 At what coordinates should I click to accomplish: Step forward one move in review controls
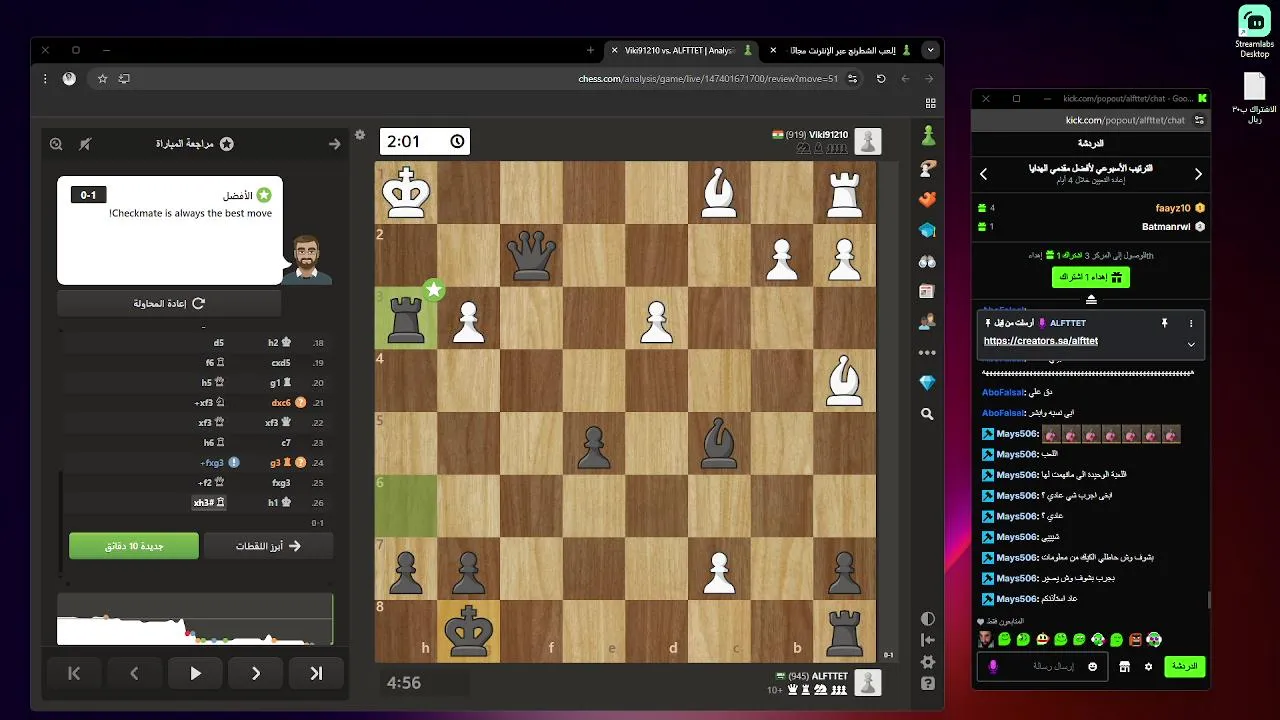(256, 673)
